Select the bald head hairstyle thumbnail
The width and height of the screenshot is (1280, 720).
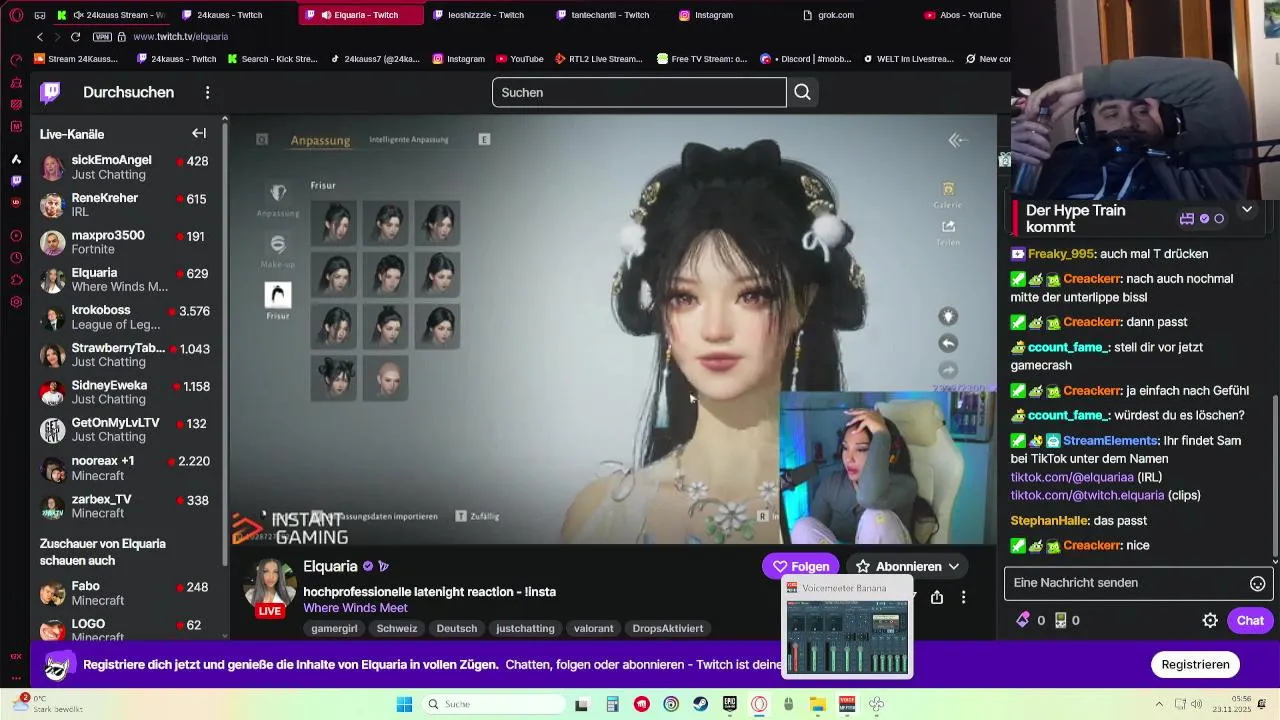[386, 378]
